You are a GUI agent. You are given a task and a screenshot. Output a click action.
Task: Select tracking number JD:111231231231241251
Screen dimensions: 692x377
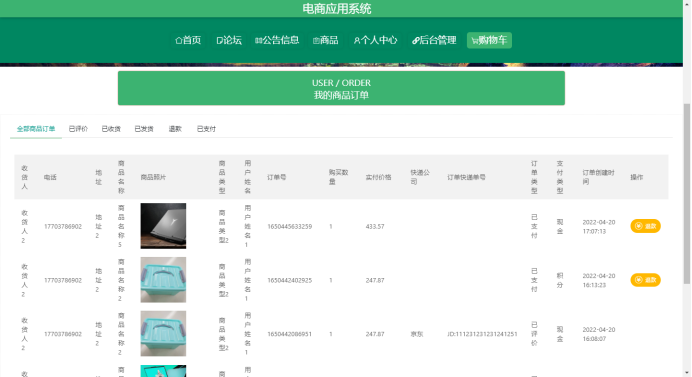482,334
